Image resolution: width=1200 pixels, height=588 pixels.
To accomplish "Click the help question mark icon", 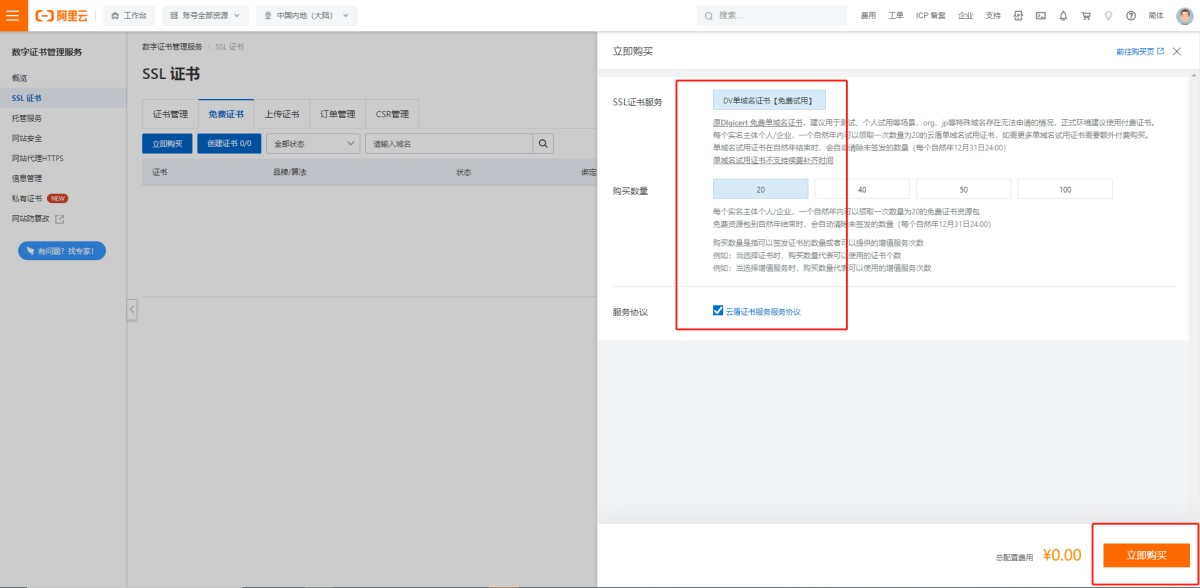I will [x=1131, y=15].
